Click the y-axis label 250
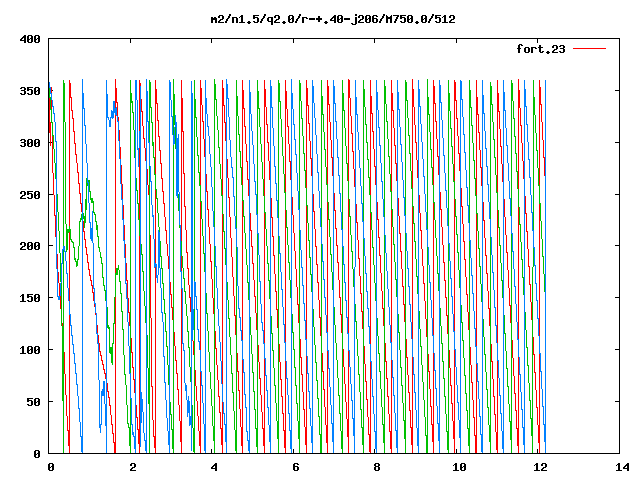 (x=30, y=195)
